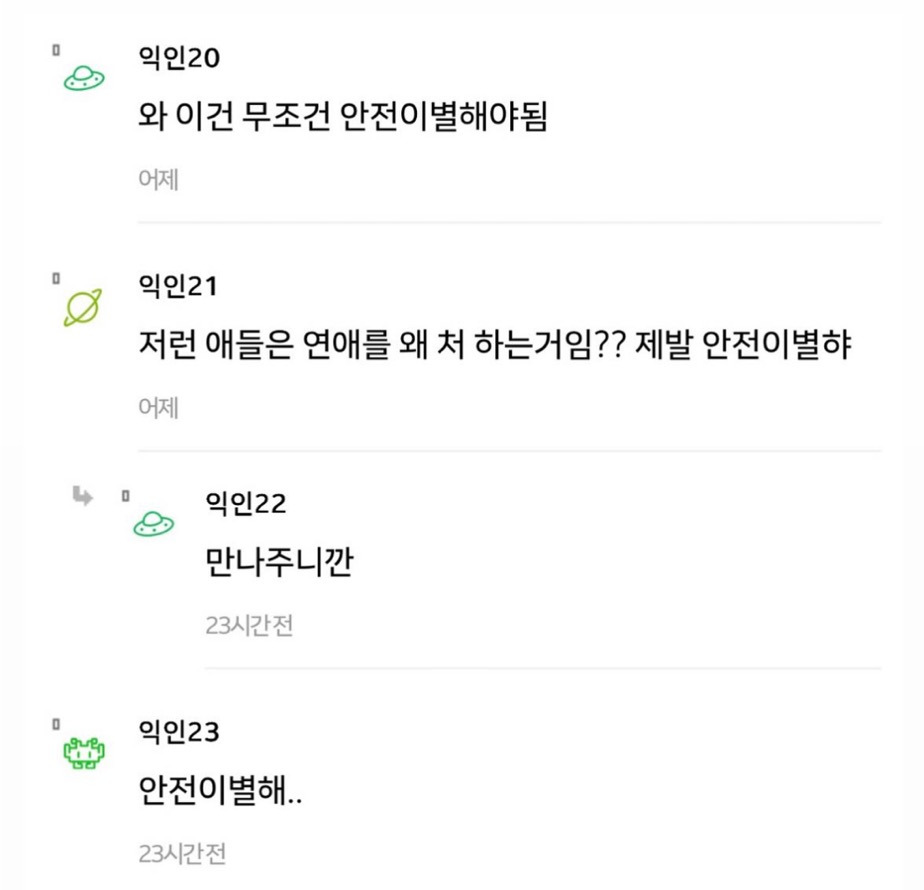Click the small gray marker beside 익인21's avatar
Image resolution: width=924 pixels, height=890 pixels.
pyautogui.click(x=57, y=276)
